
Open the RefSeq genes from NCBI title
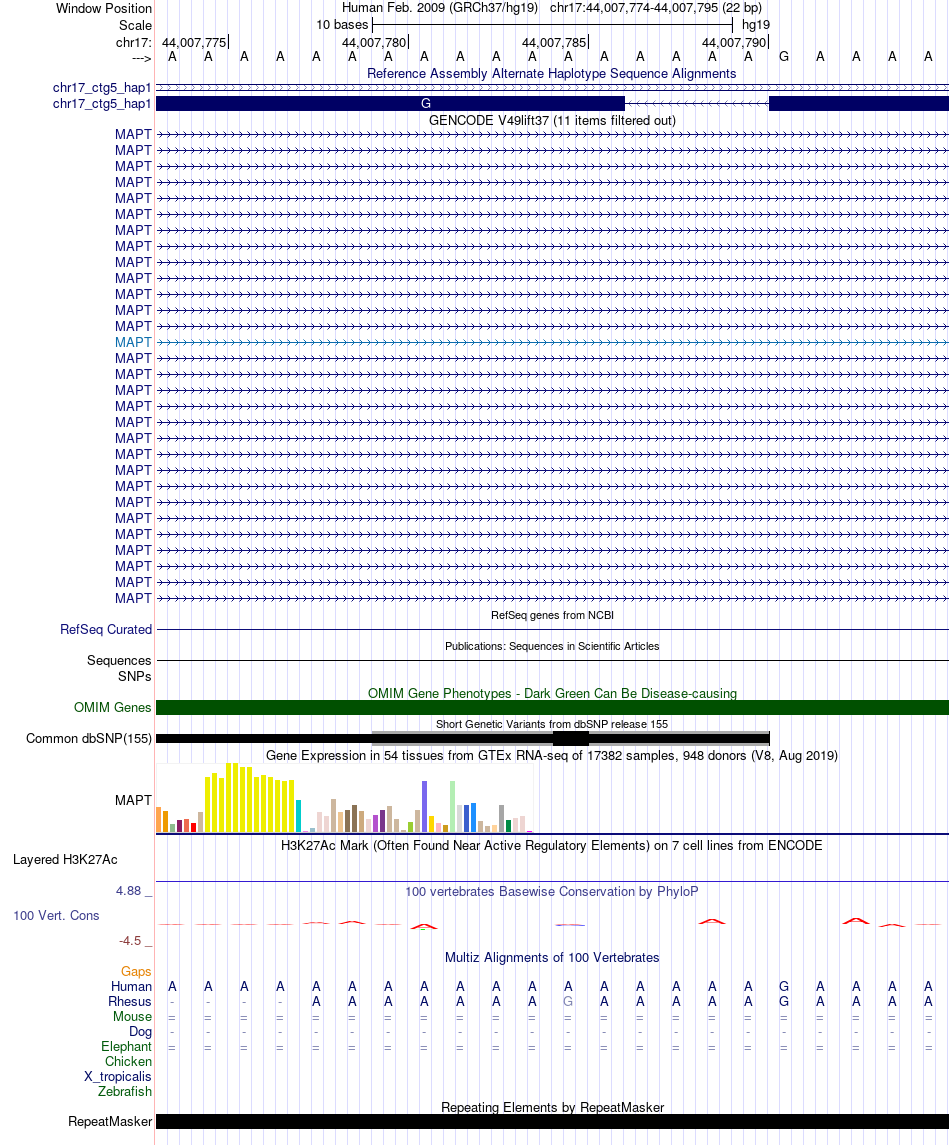[x=552, y=616]
